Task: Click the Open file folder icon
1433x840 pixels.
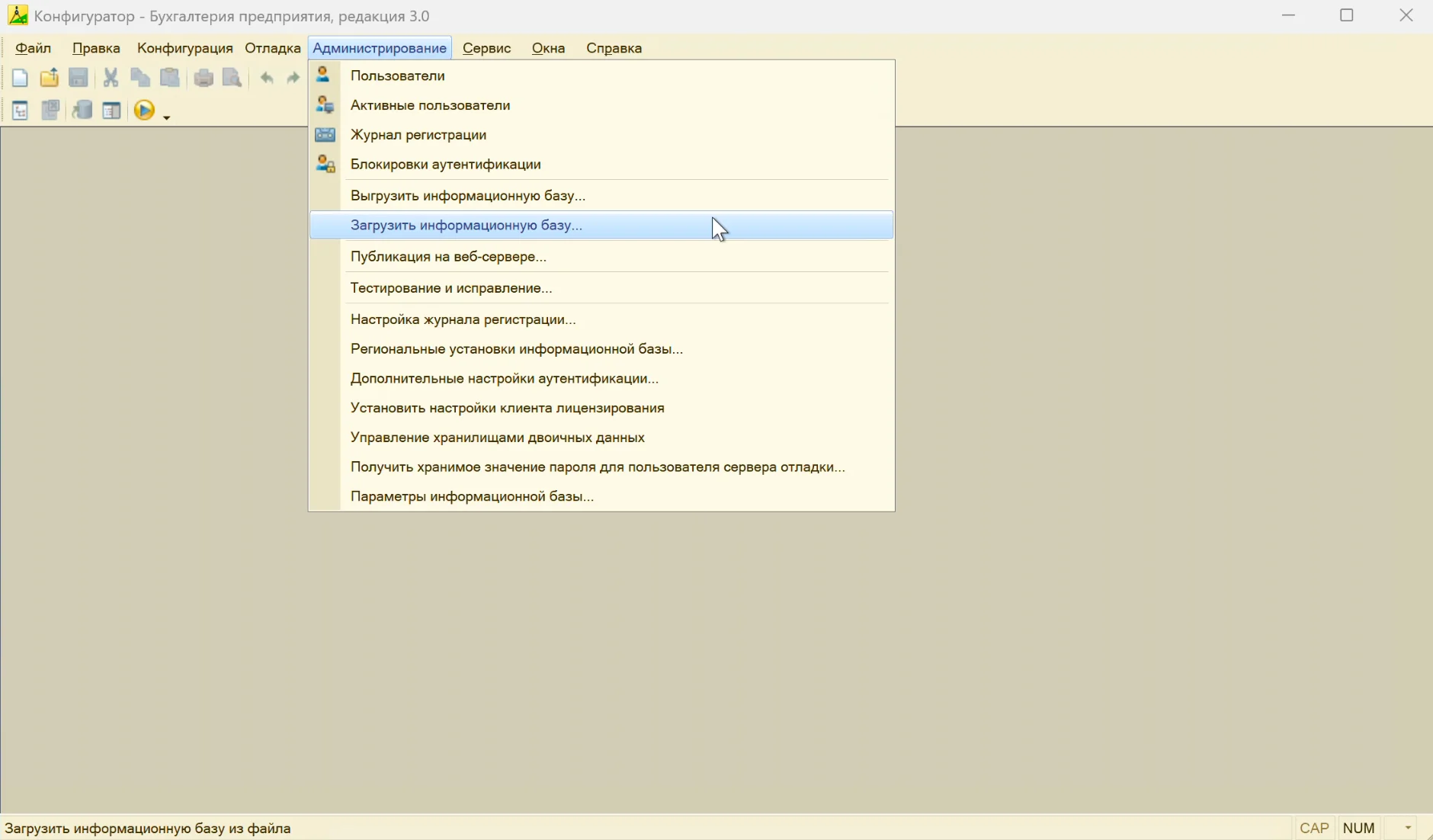Action: click(x=50, y=78)
